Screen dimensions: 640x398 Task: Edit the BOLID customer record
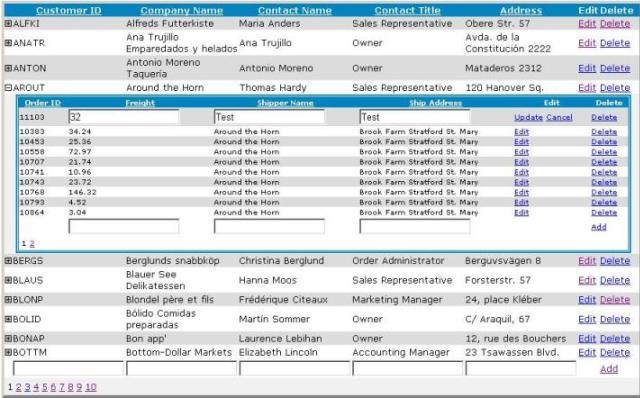coord(587,319)
